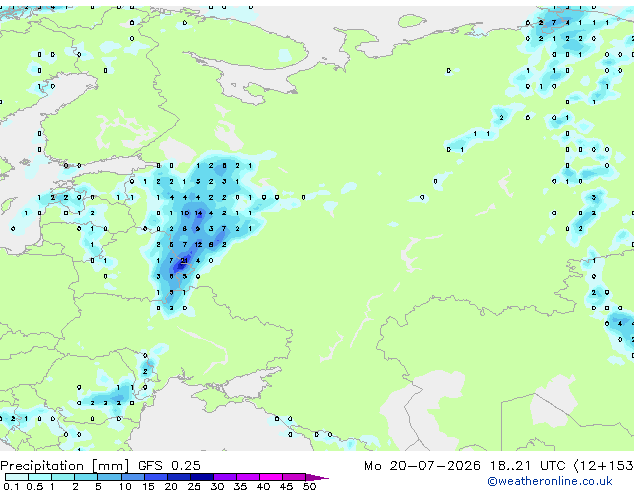Select the 1–2 mm legend color
This screenshot has height=490, width=634.
63,477
